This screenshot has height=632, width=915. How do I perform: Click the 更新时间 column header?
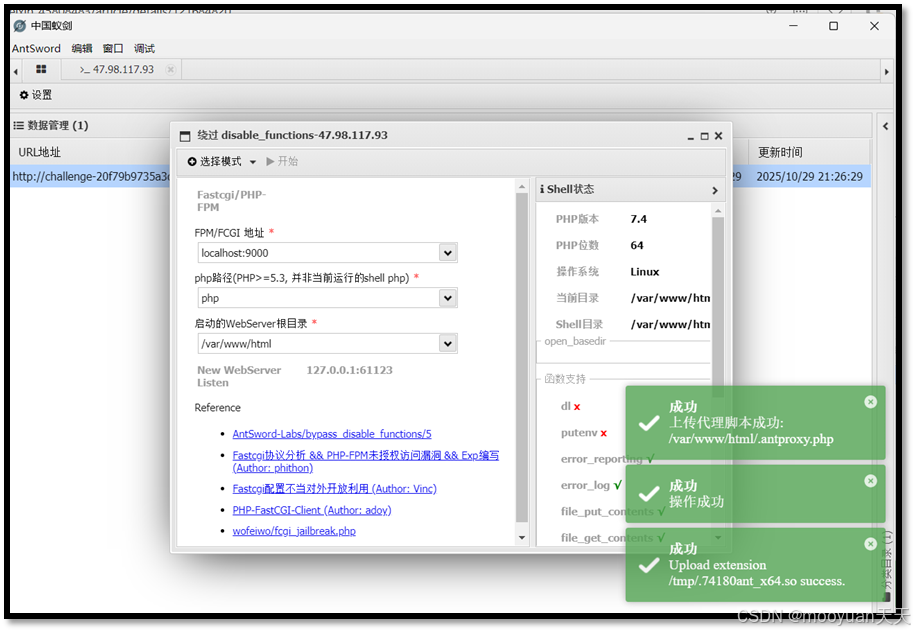(780, 152)
